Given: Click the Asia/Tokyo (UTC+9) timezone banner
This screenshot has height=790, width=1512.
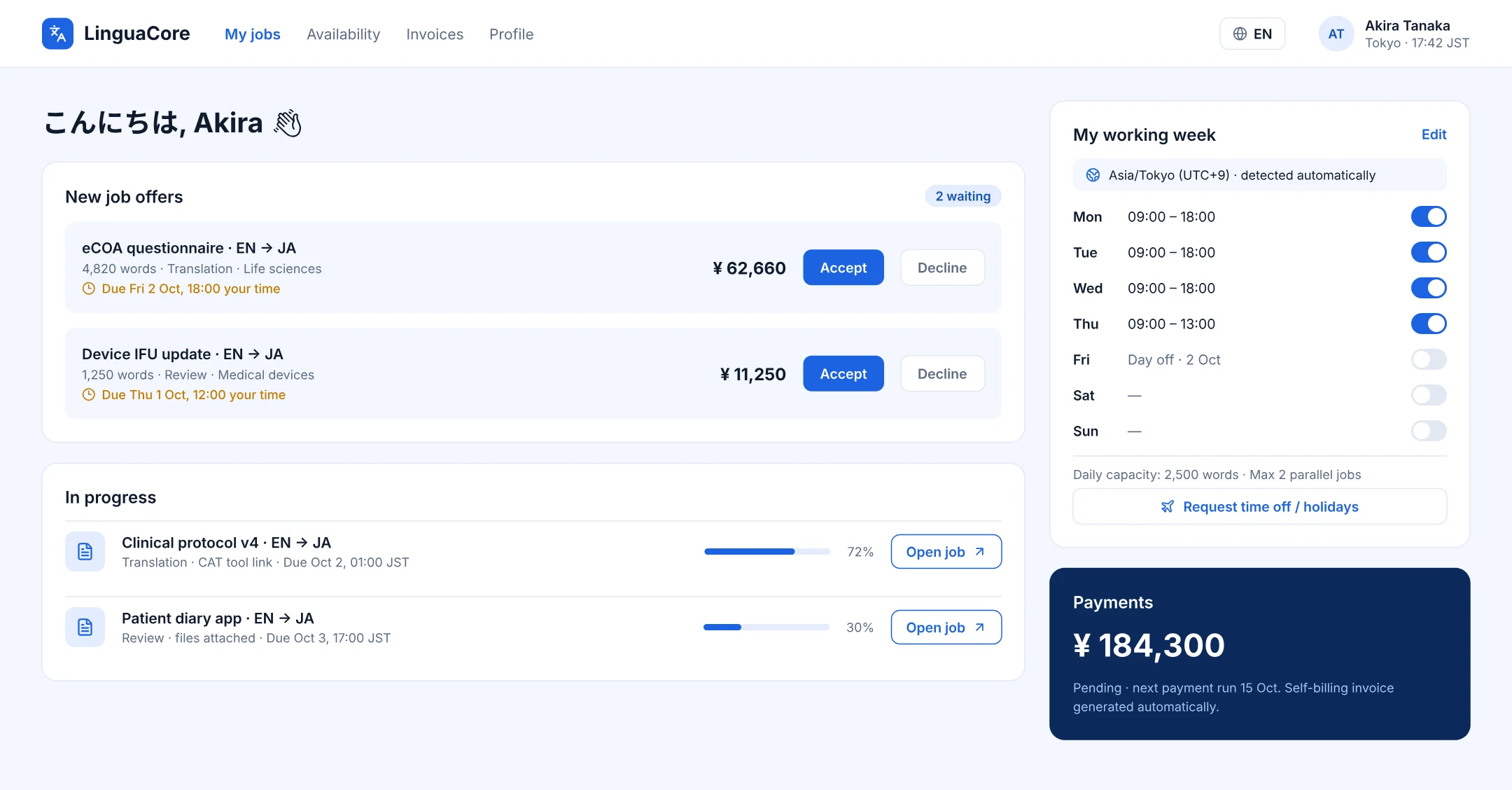Looking at the screenshot, I should (1260, 175).
